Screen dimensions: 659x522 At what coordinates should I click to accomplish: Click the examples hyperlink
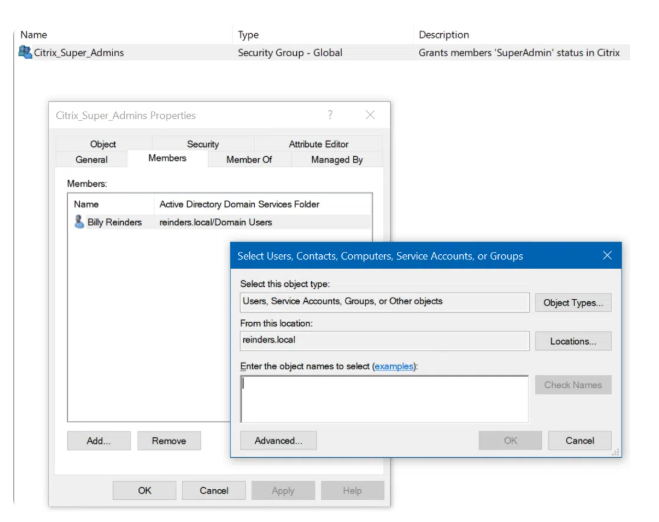coord(392,368)
